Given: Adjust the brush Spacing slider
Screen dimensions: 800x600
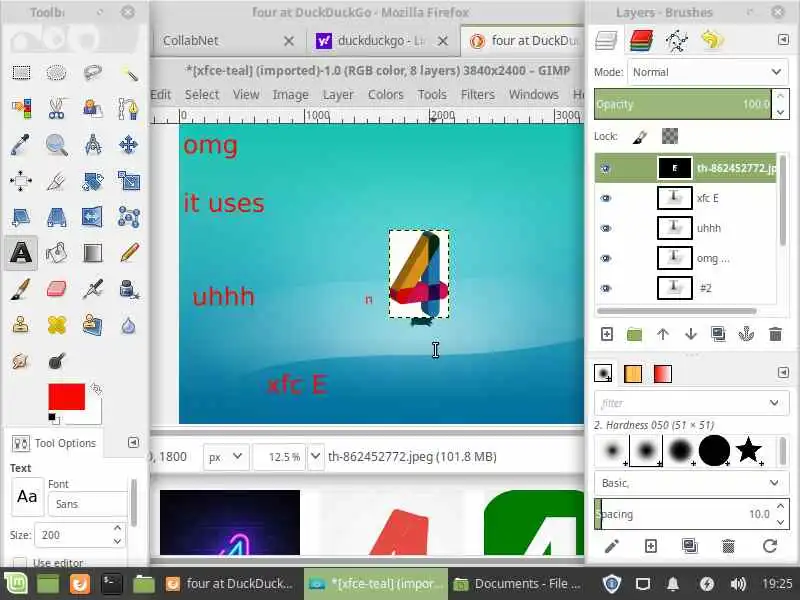Looking at the screenshot, I should tap(684, 514).
